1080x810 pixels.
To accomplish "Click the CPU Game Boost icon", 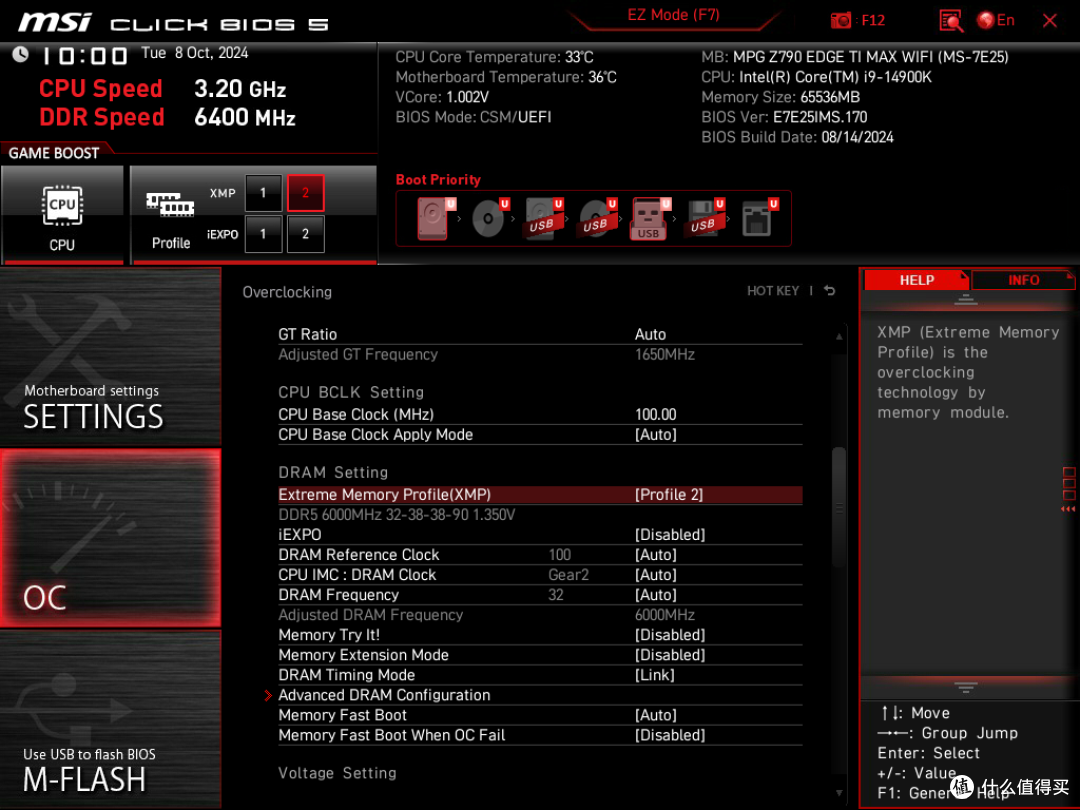I will pyautogui.click(x=63, y=214).
